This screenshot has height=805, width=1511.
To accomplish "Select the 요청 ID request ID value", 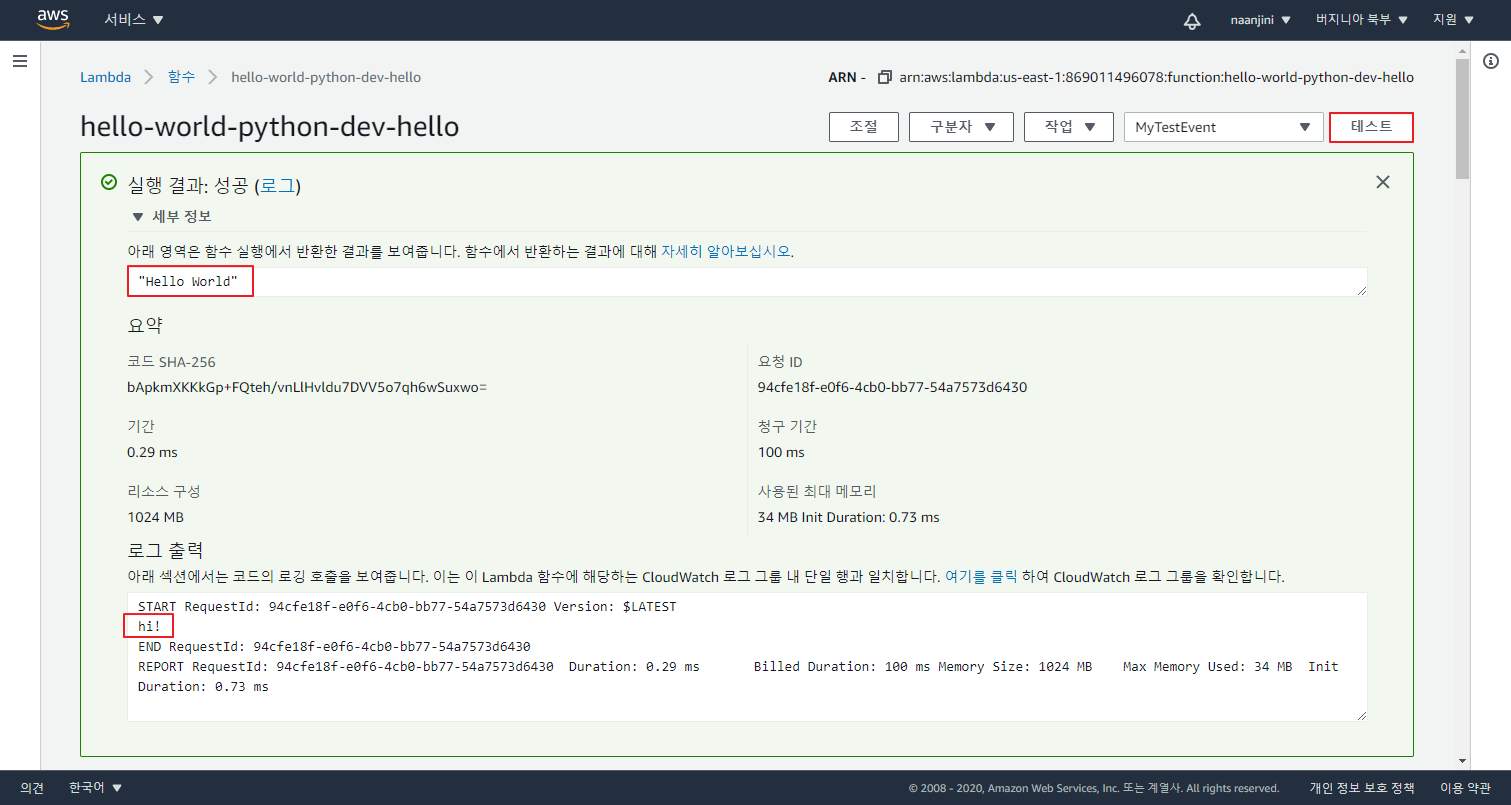I will pos(892,387).
